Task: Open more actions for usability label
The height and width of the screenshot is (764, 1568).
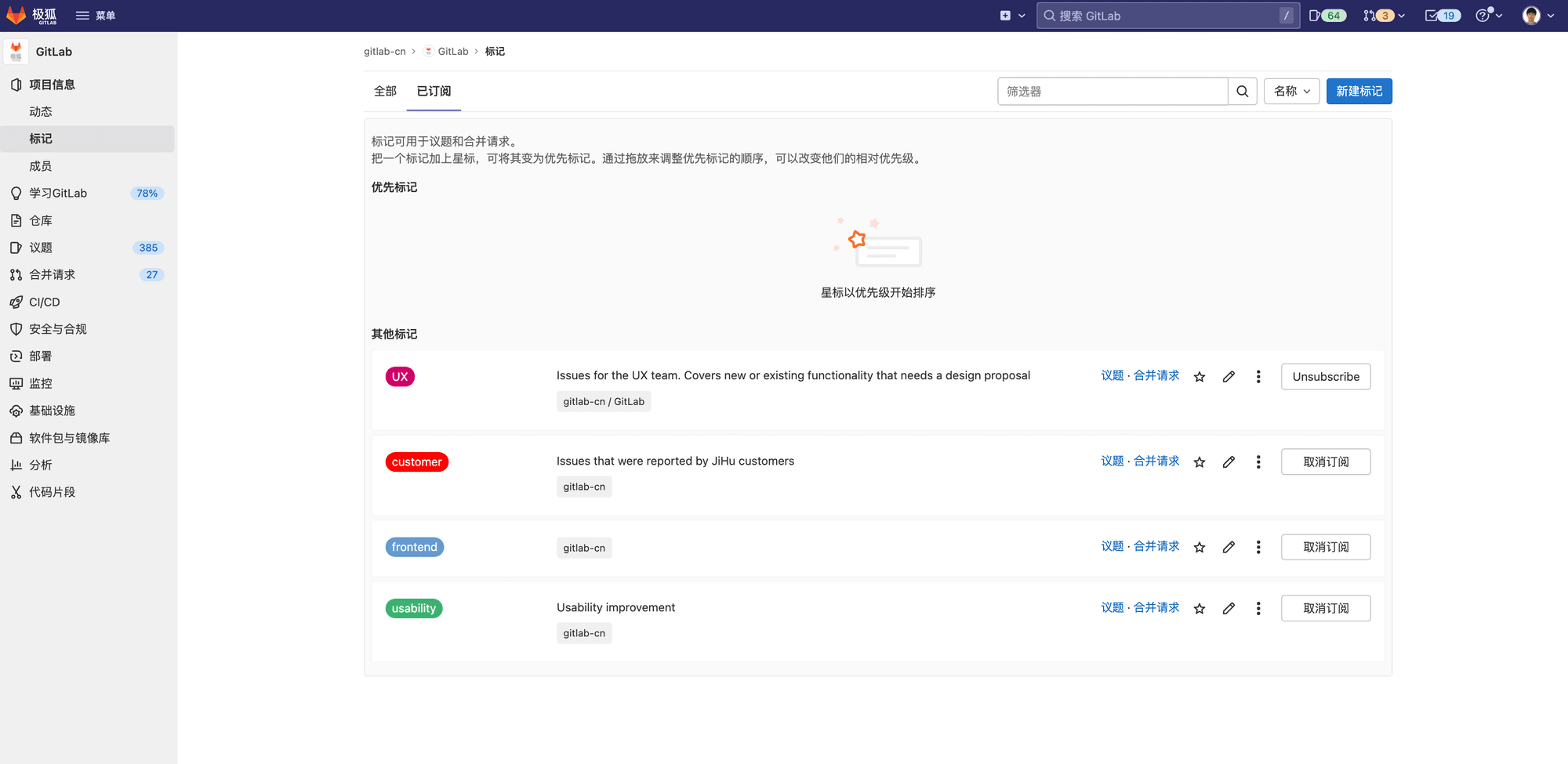Action: pyautogui.click(x=1258, y=609)
